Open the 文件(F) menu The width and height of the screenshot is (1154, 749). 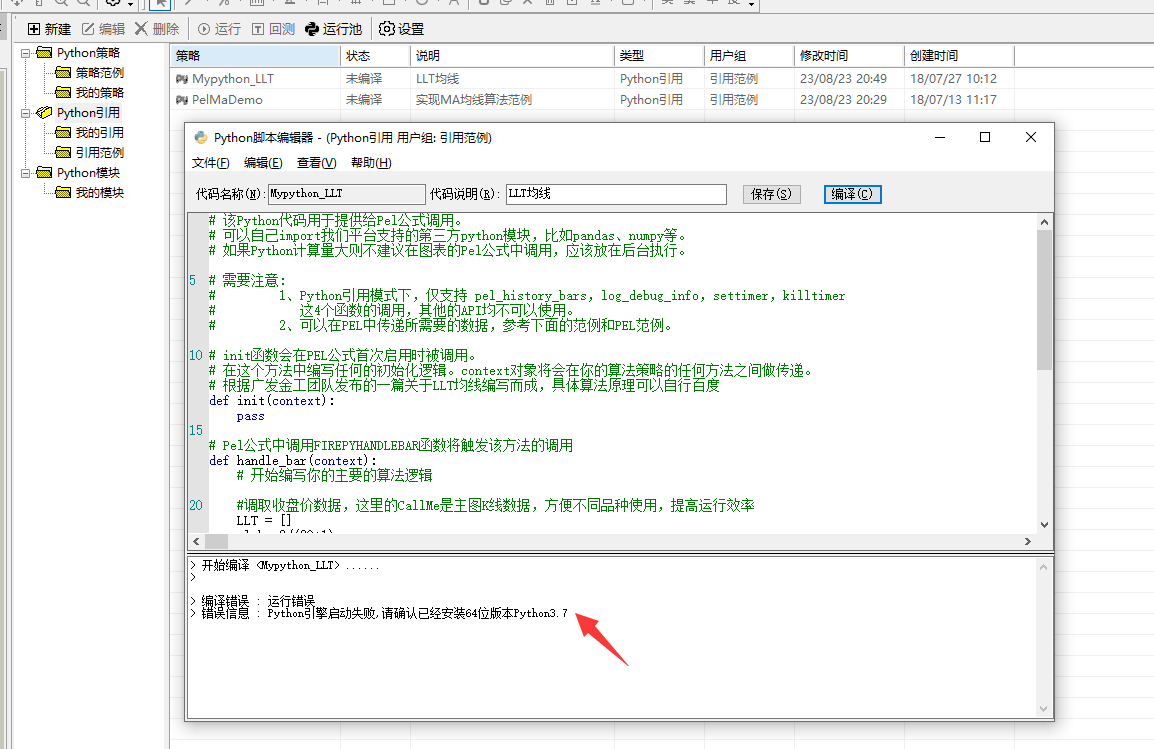pyautogui.click(x=210, y=163)
